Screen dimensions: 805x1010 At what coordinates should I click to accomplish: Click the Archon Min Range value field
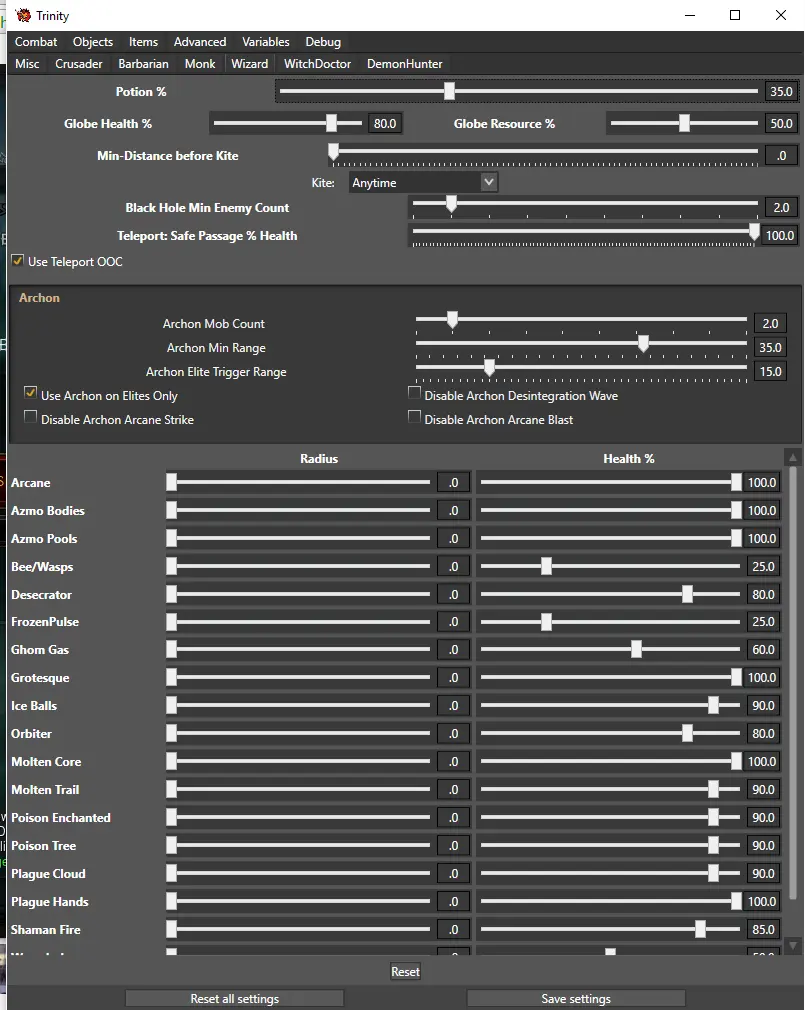770,348
